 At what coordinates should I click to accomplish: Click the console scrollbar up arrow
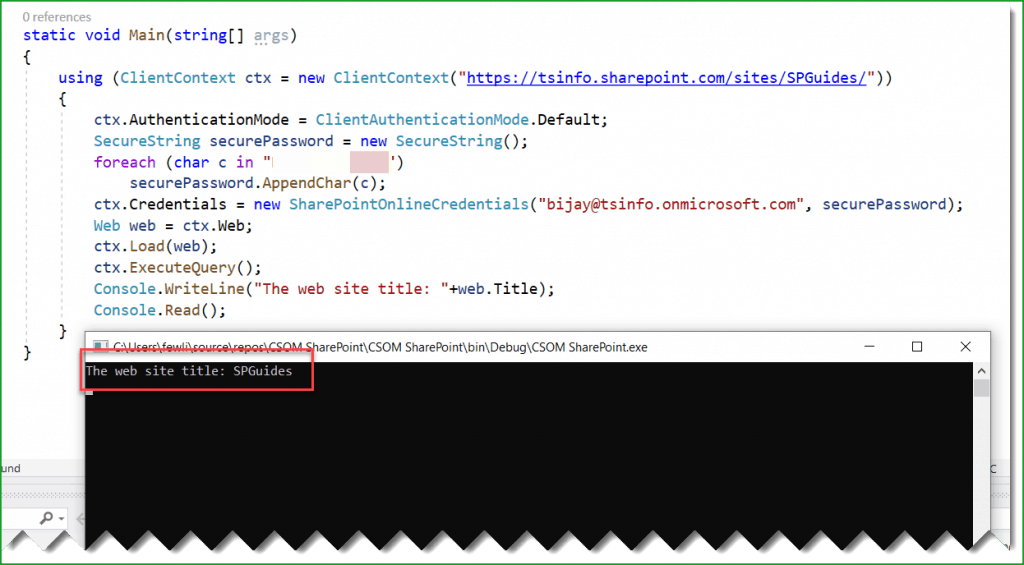point(981,371)
